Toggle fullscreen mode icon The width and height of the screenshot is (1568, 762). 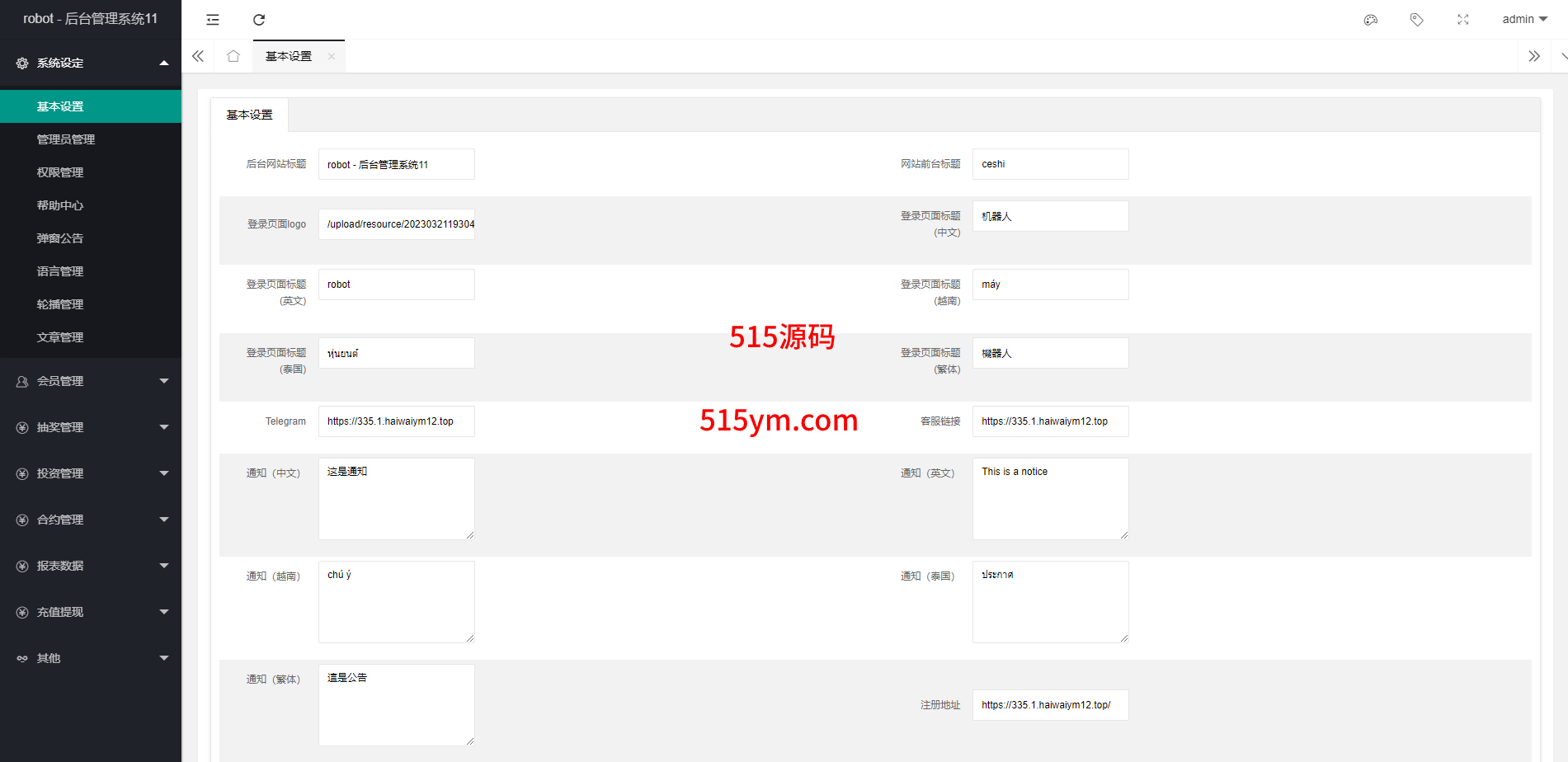1463,20
